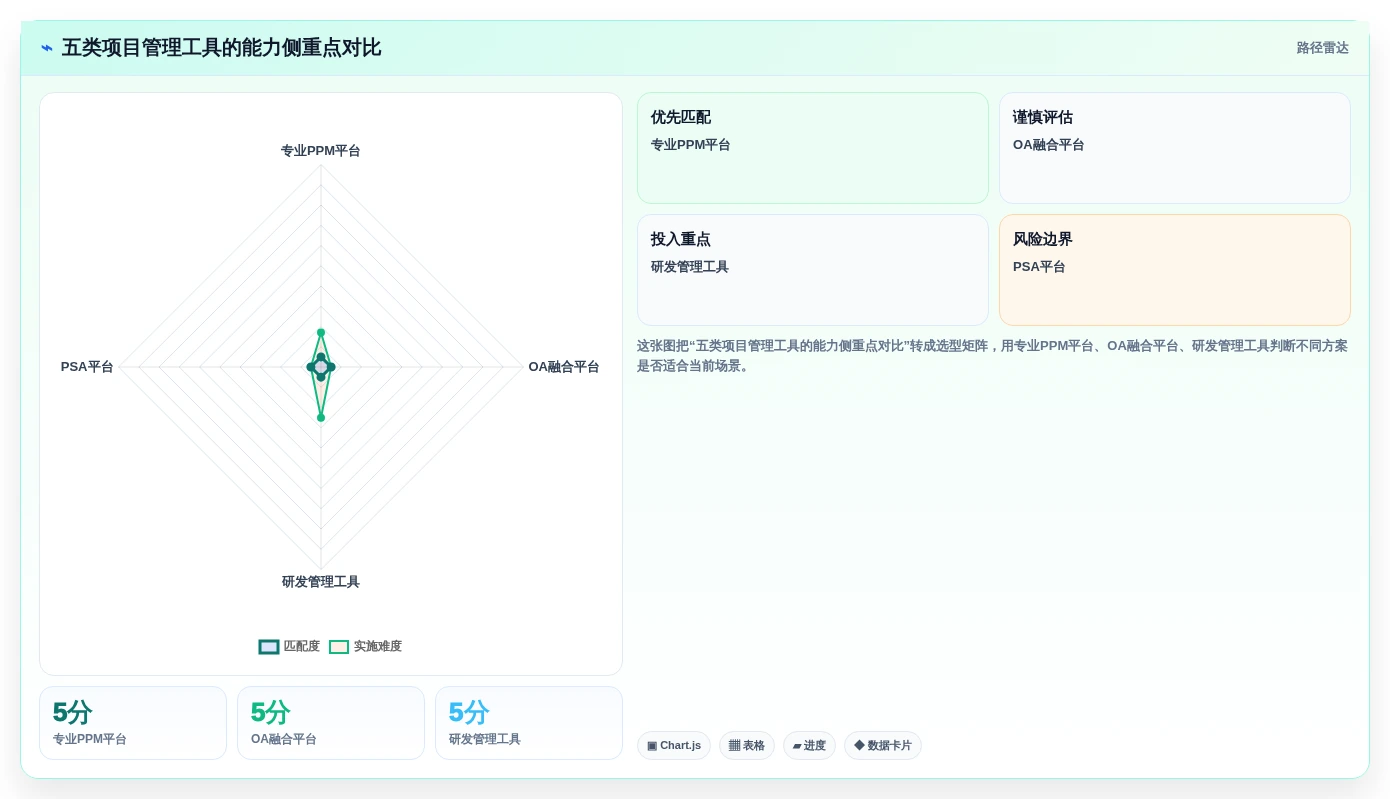
Task: Open the 优先匹配 card
Action: click(x=813, y=148)
